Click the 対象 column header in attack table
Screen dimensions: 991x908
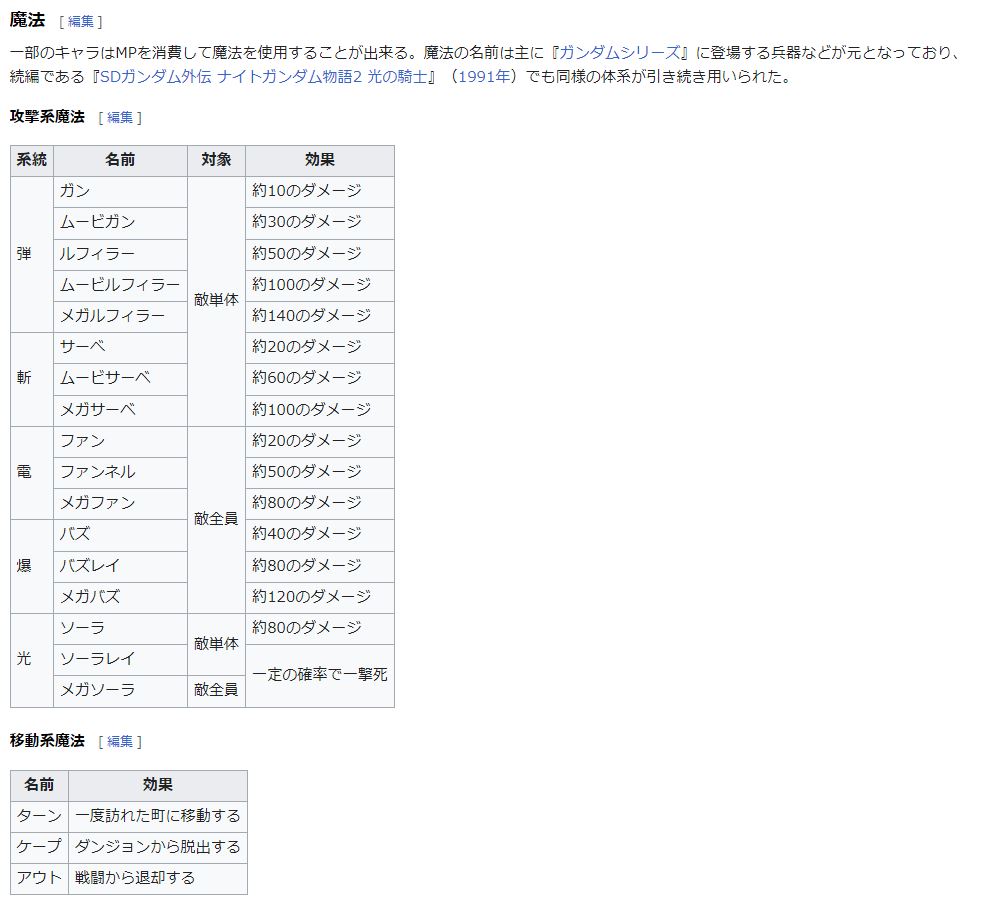pyautogui.click(x=216, y=160)
